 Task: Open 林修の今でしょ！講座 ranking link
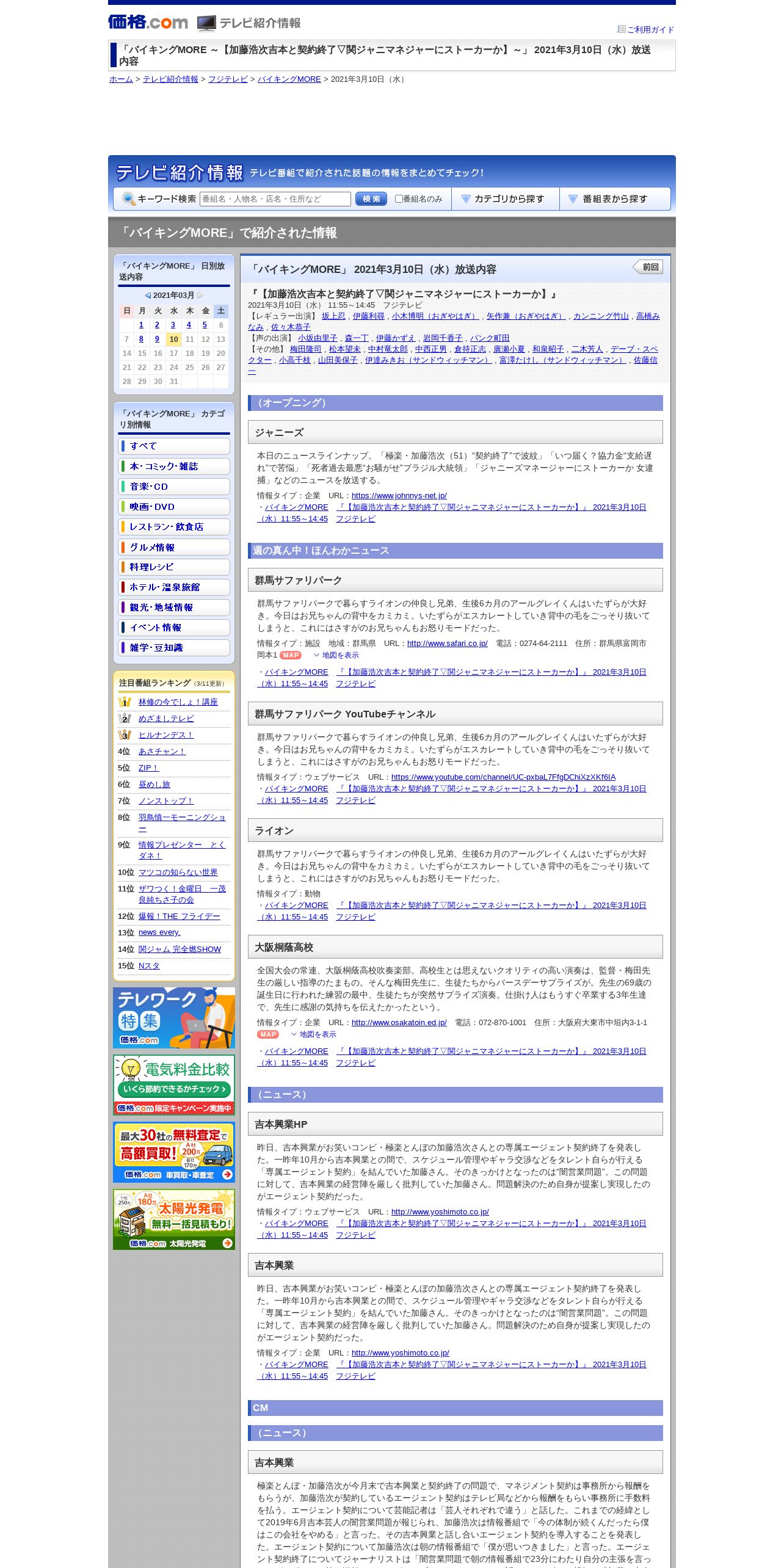[x=178, y=702]
